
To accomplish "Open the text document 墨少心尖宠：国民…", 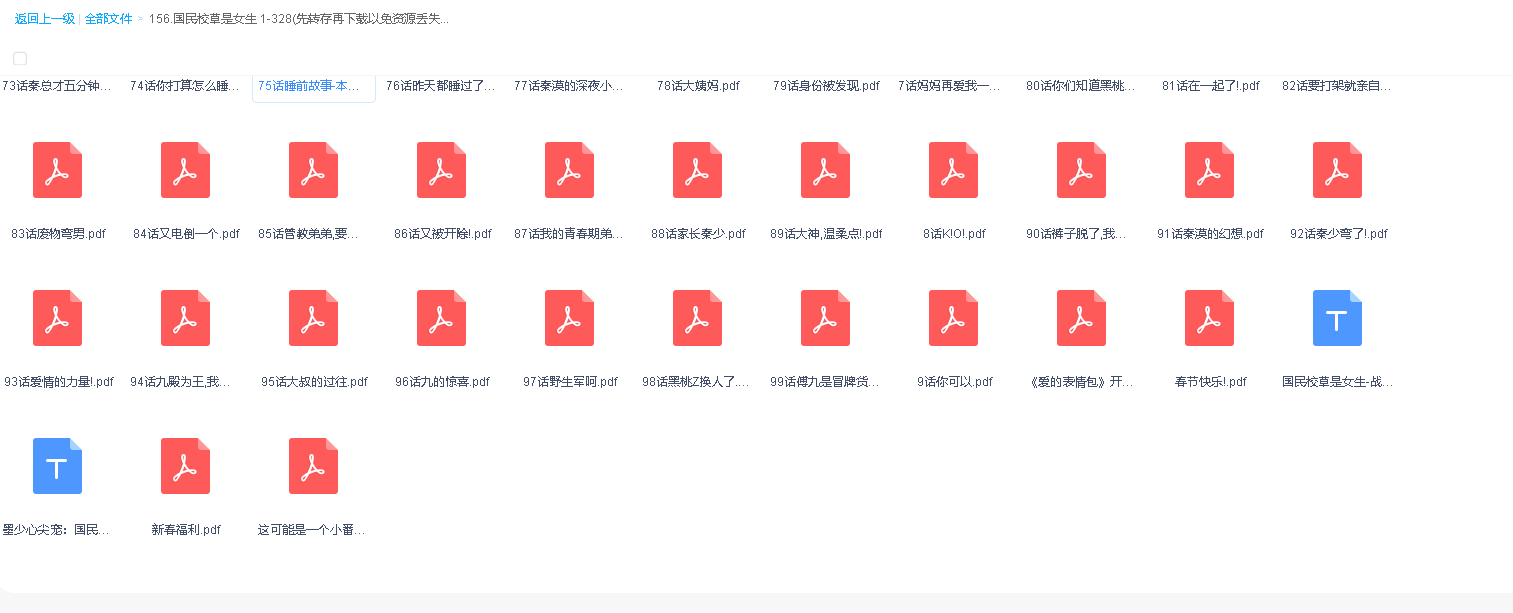I will pyautogui.click(x=58, y=466).
